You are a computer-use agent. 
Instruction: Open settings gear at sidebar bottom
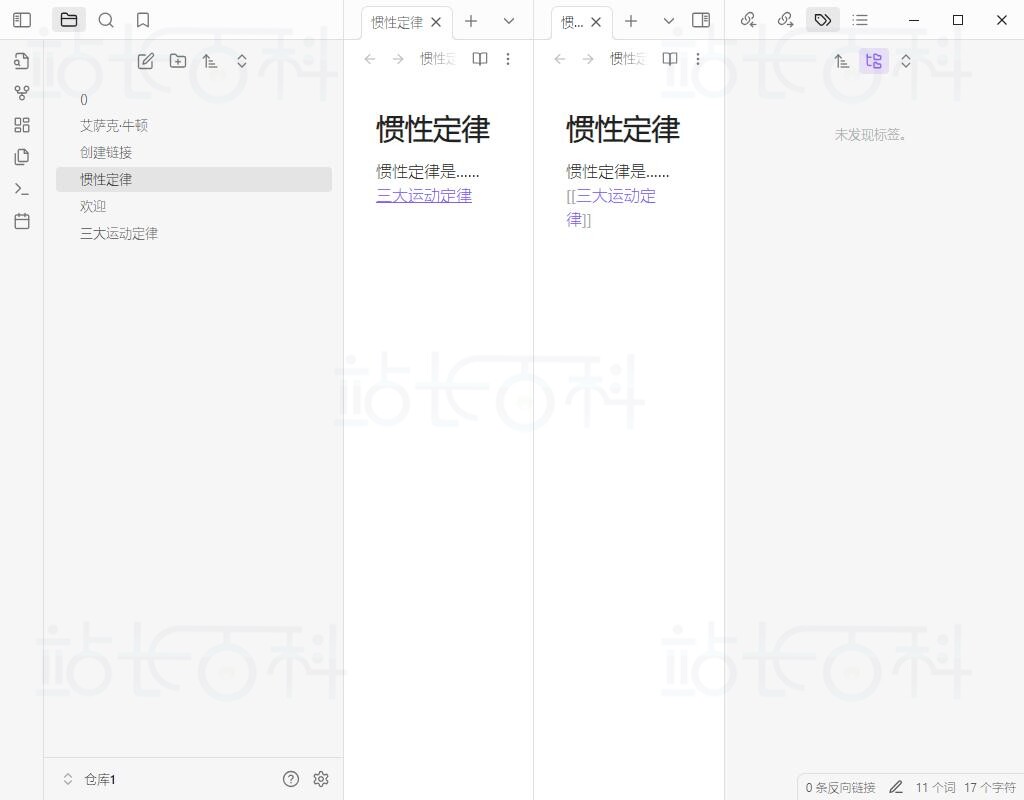pos(321,779)
